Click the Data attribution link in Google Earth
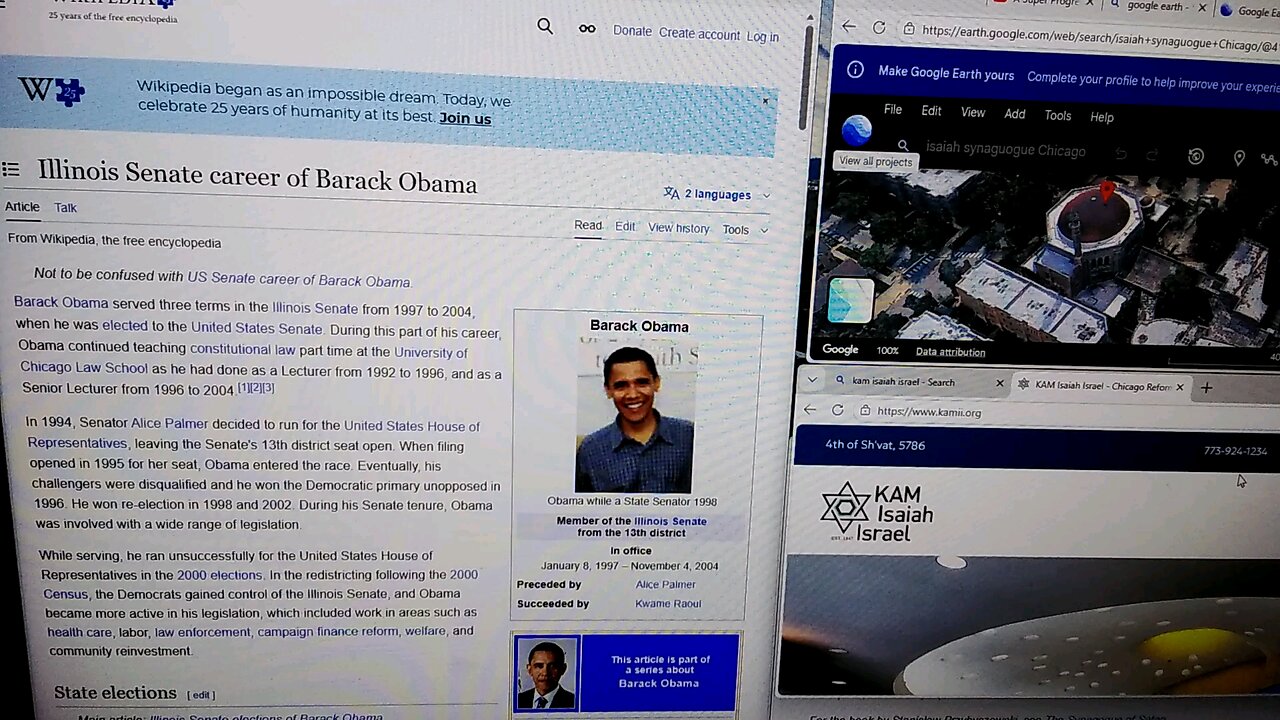Image resolution: width=1280 pixels, height=720 pixels. pos(950,352)
